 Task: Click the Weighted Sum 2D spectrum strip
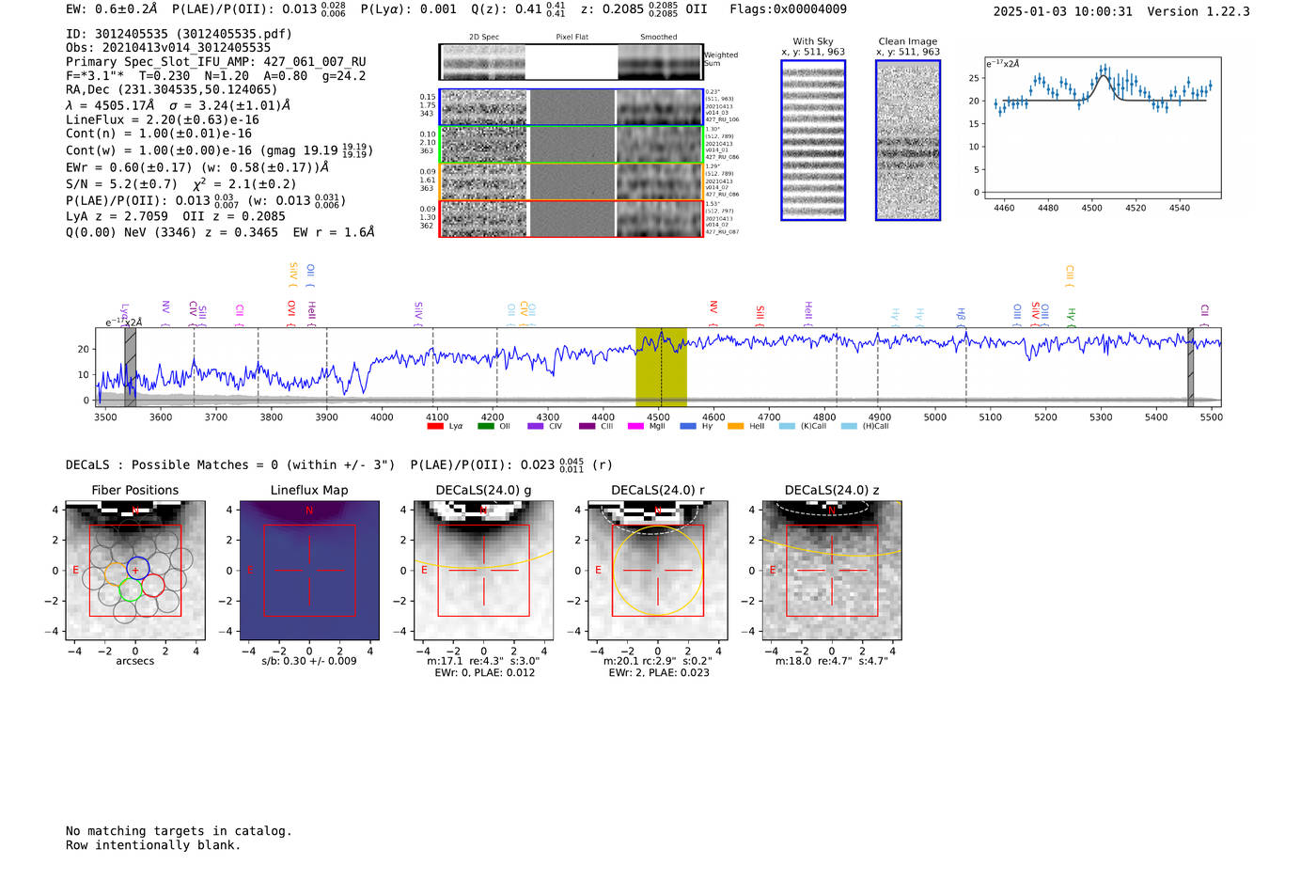[572, 62]
